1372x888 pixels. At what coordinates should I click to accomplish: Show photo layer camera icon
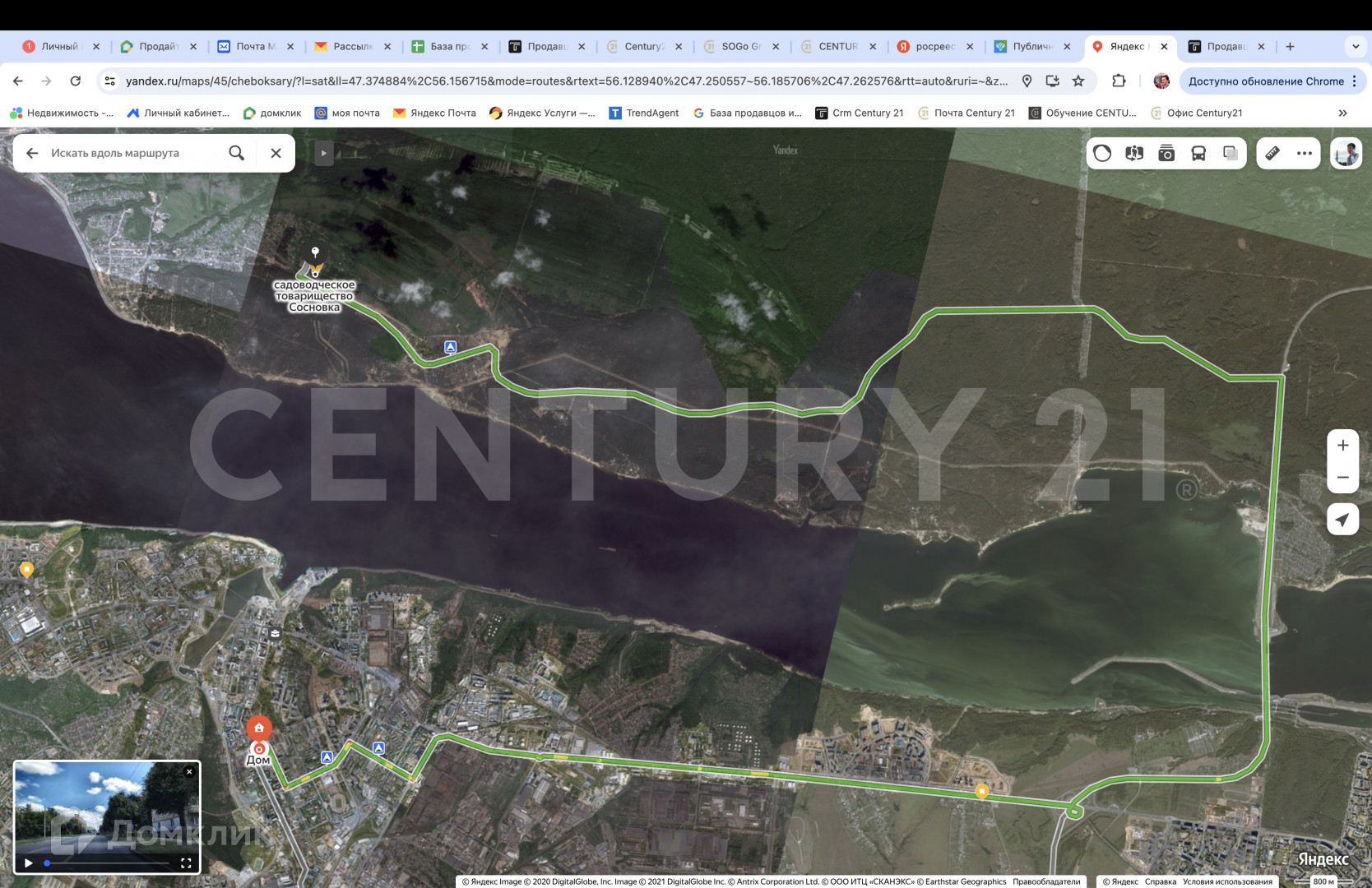click(x=1166, y=153)
